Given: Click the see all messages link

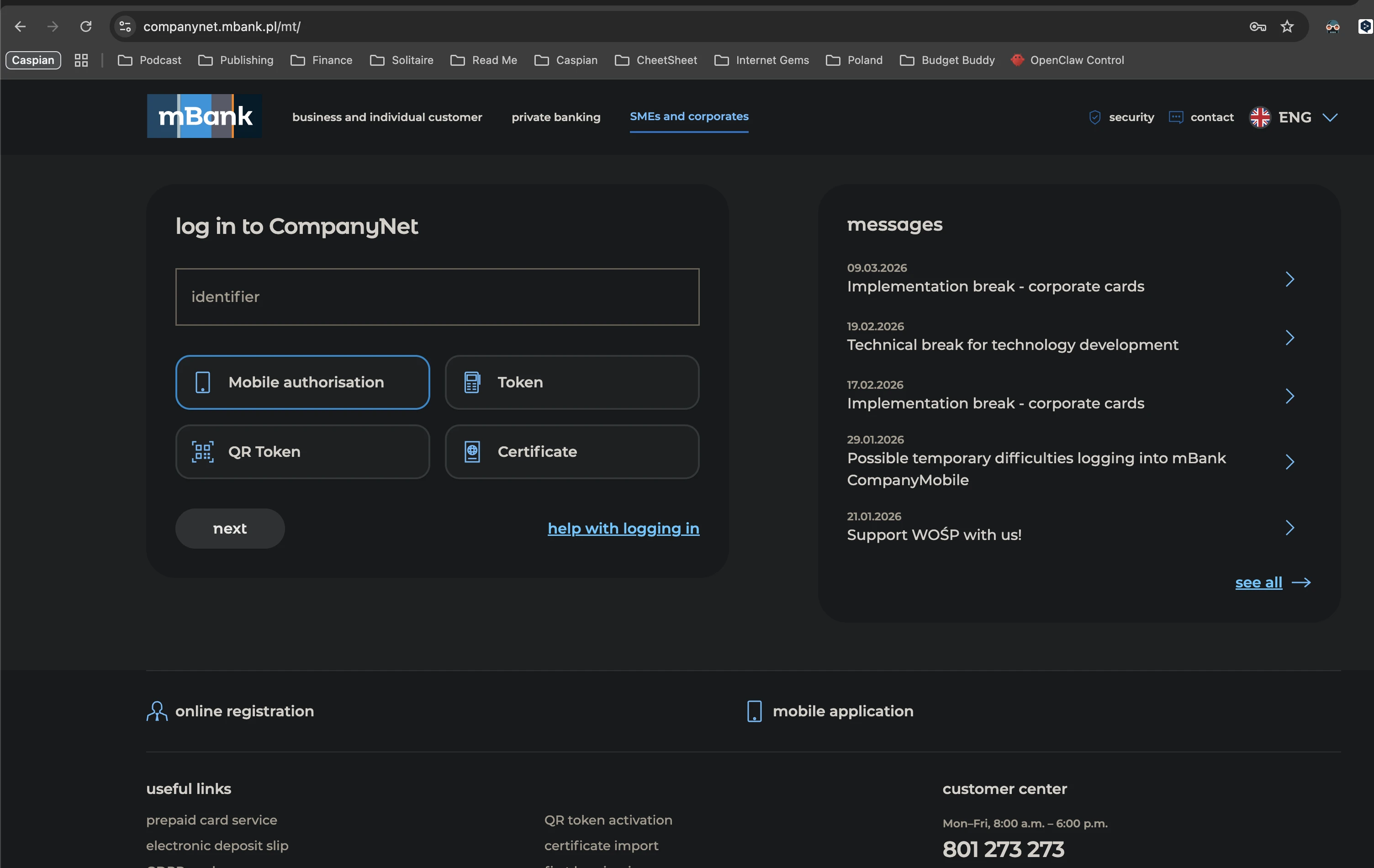Looking at the screenshot, I should tap(1259, 582).
